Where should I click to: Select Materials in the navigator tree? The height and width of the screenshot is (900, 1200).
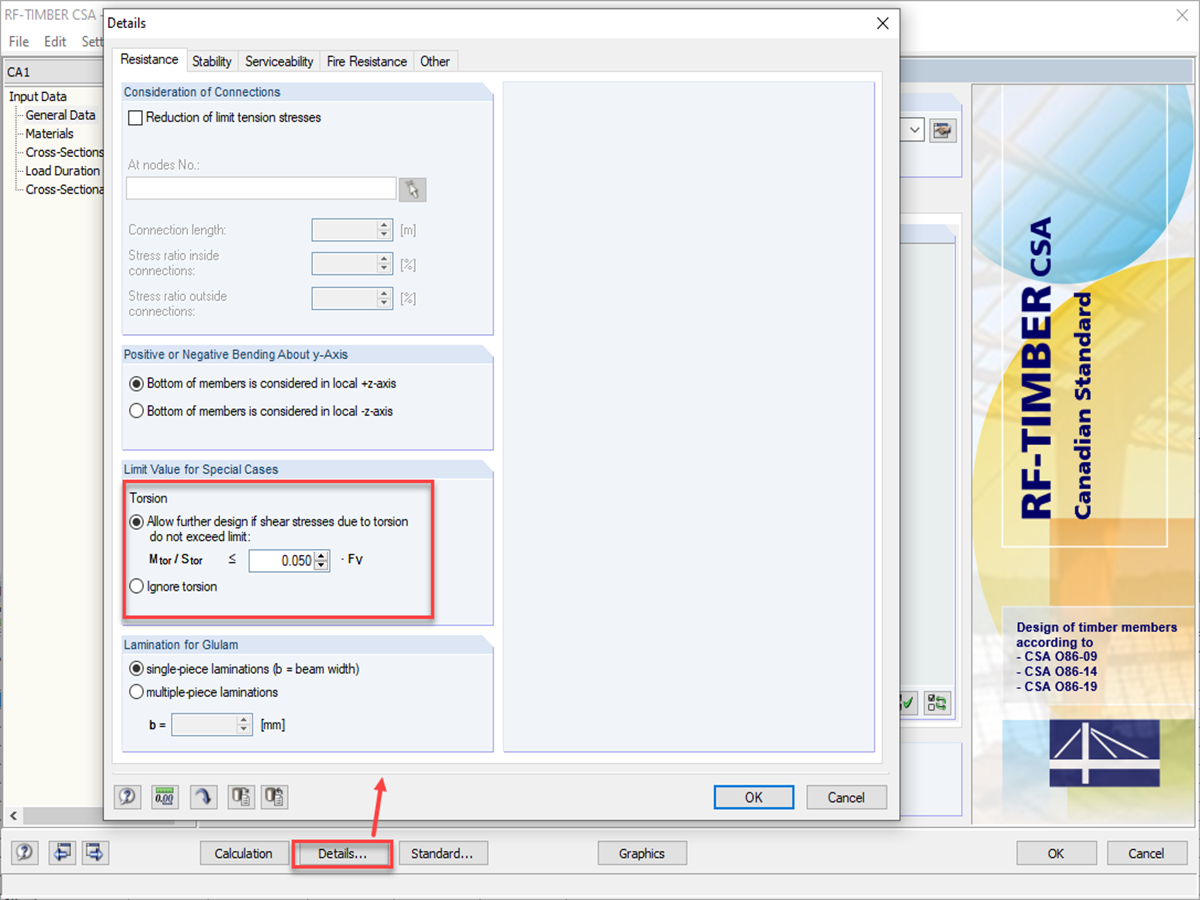49,133
